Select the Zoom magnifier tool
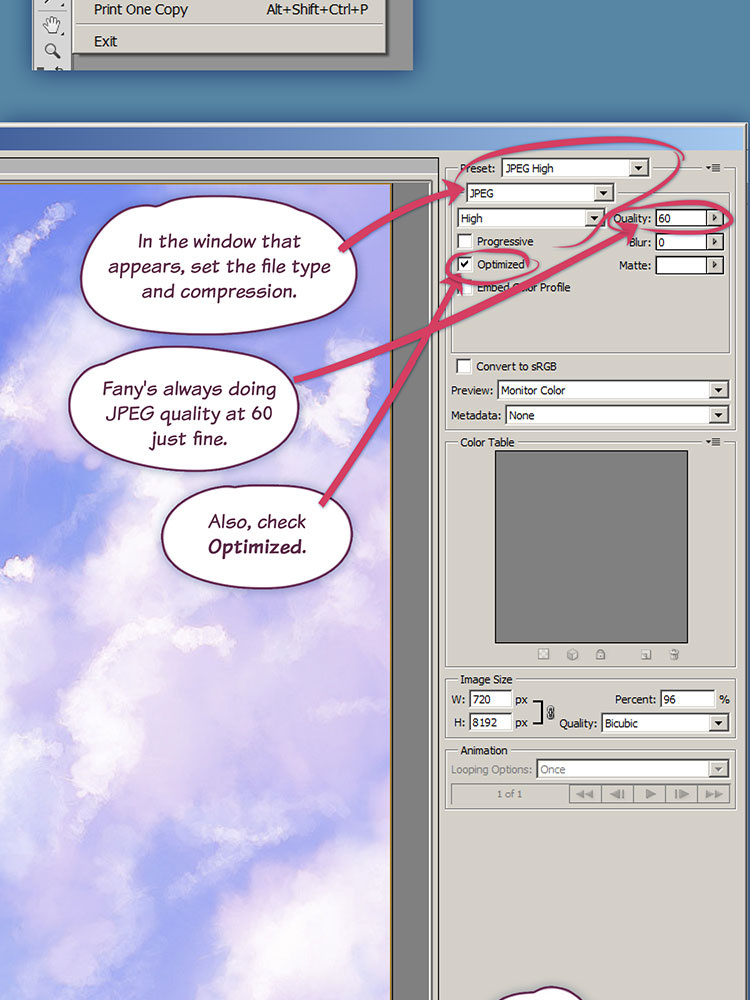 52,49
